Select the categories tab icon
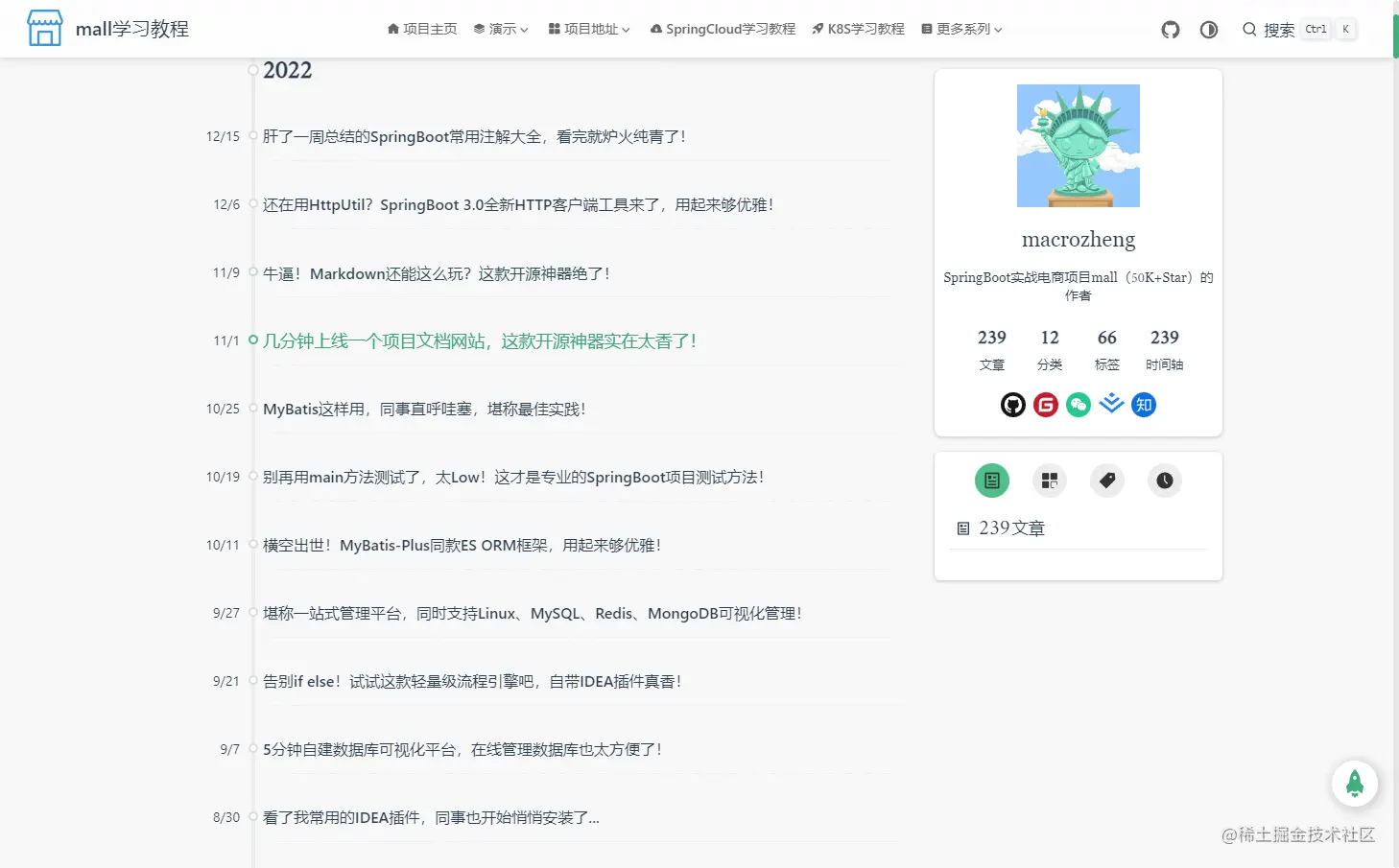The image size is (1399, 868). coord(1050,481)
